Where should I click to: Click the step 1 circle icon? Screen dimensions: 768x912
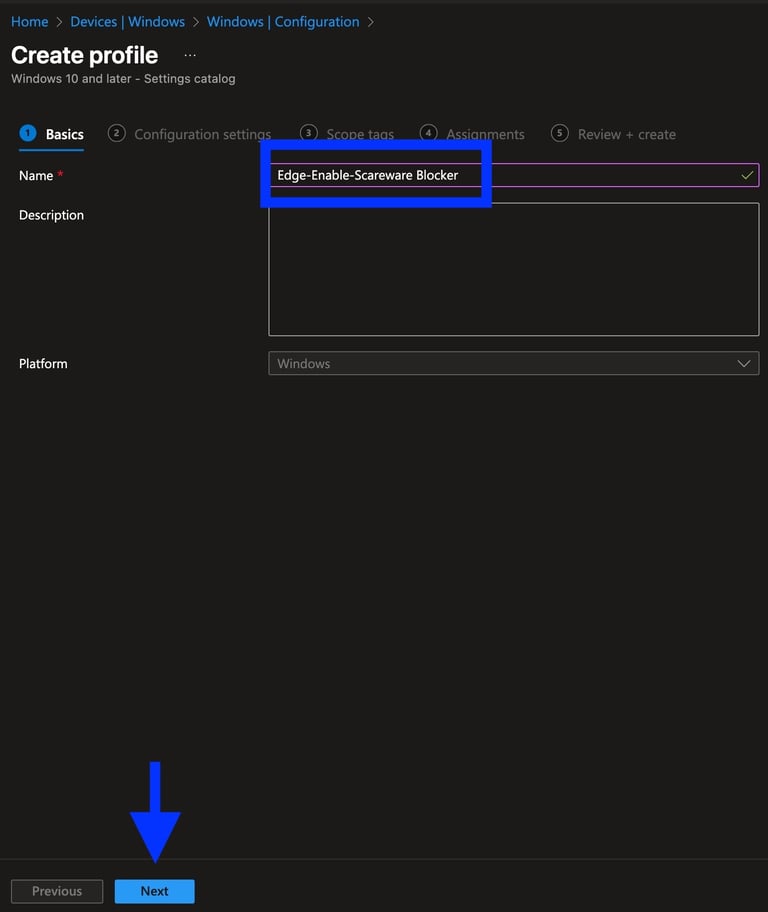pos(28,133)
